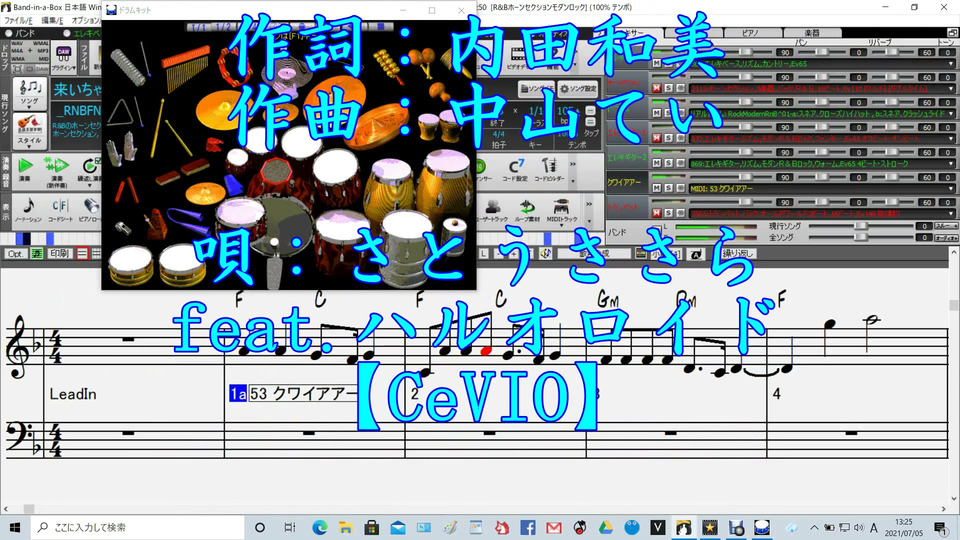Open Facebook icon in the taskbar
The image size is (960, 540).
click(x=528, y=527)
